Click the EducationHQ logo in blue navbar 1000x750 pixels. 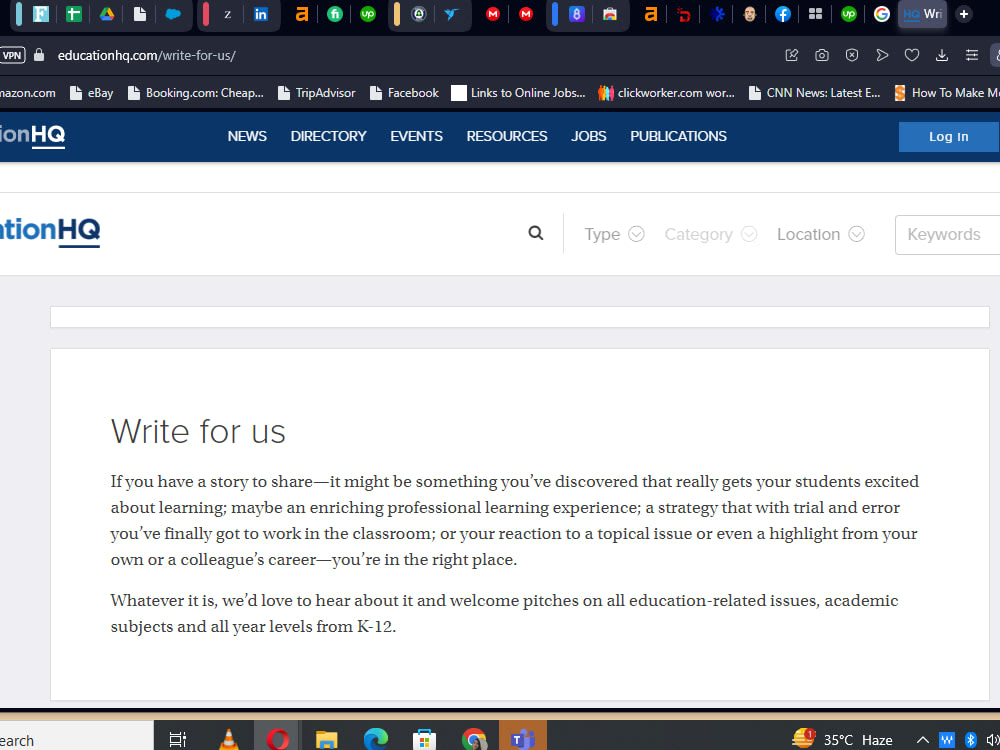[32, 136]
